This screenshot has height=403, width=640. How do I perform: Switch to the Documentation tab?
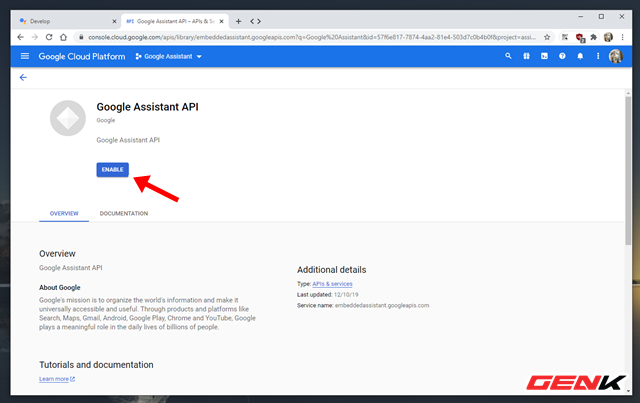(x=124, y=213)
